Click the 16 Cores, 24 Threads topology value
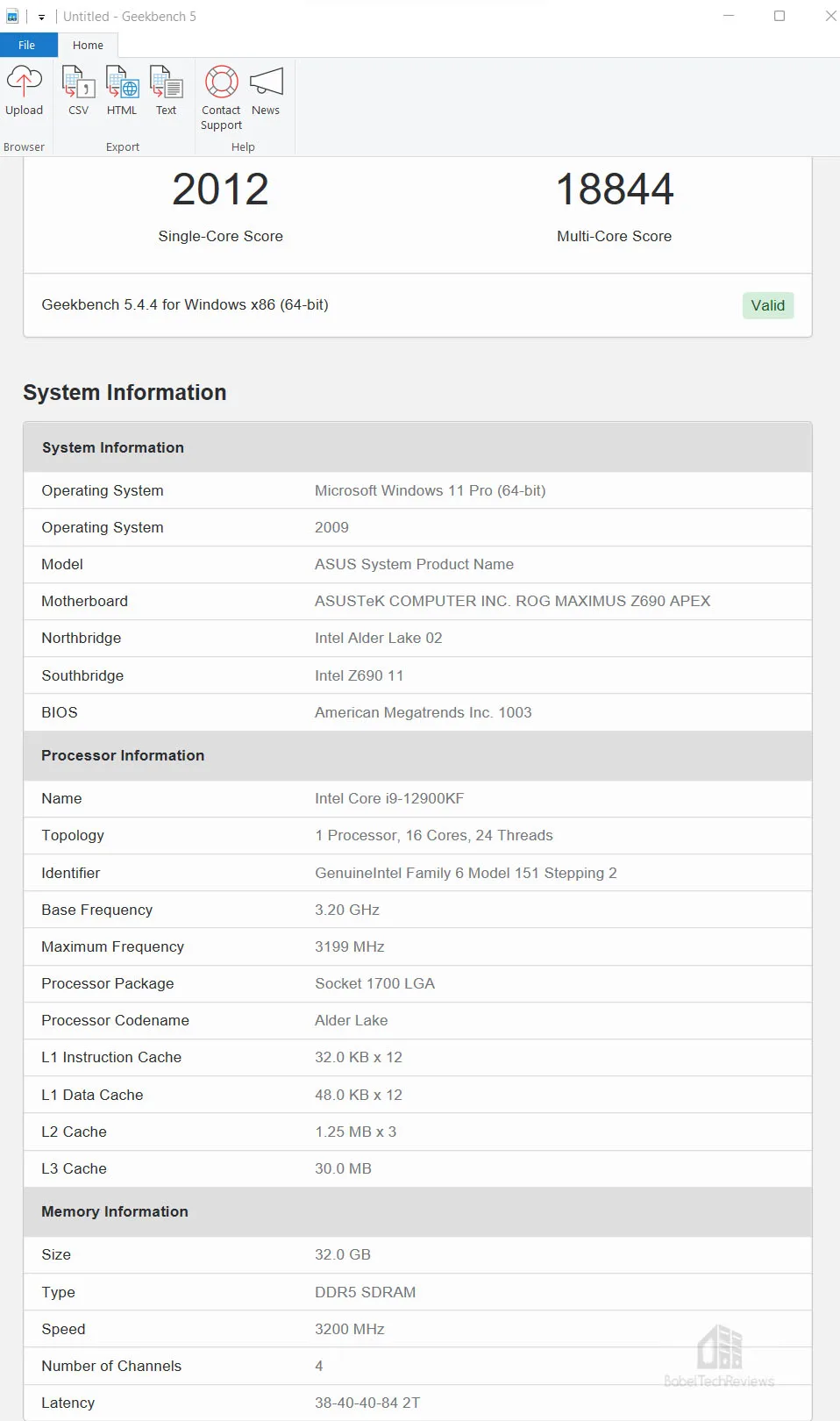 434,835
